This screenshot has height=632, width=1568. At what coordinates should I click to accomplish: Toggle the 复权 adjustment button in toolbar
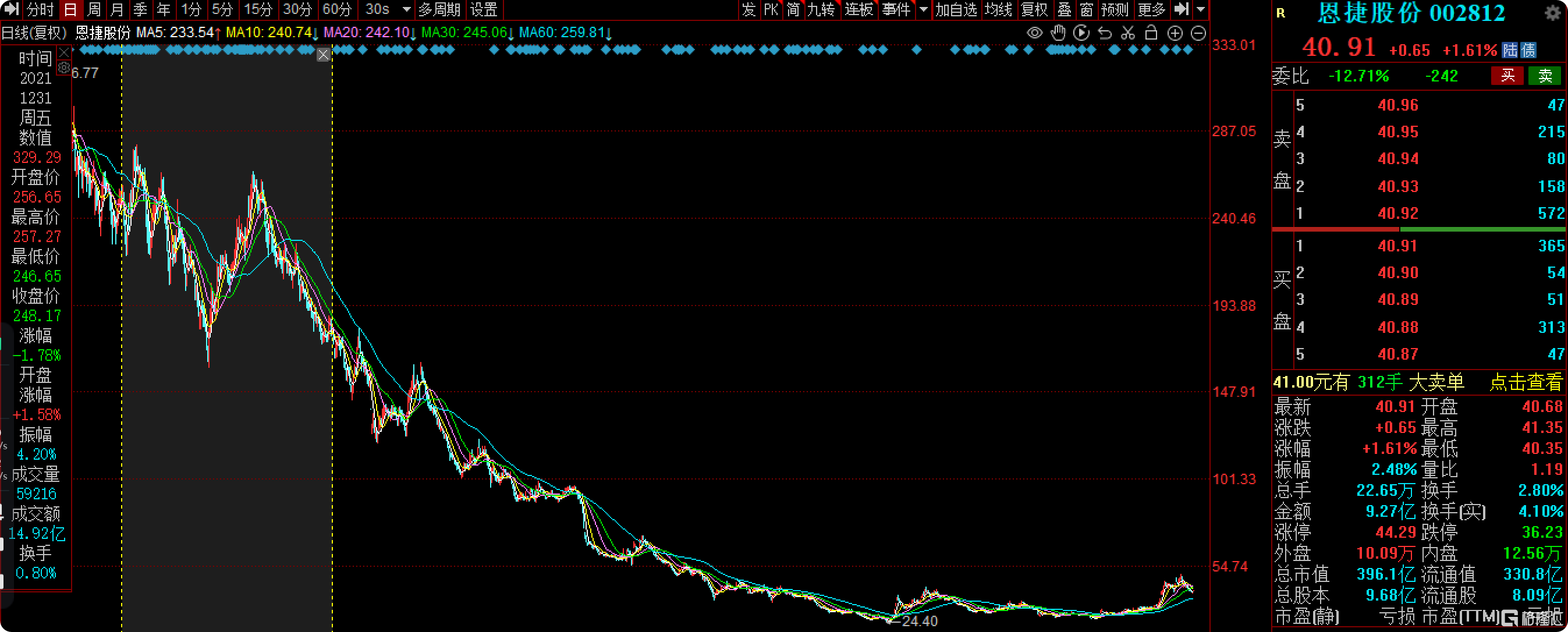(x=1034, y=9)
